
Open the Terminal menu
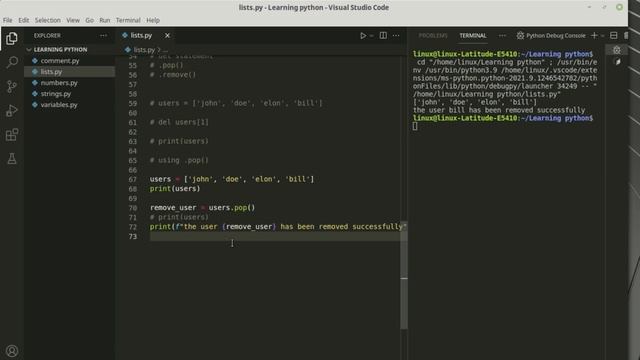(128, 20)
